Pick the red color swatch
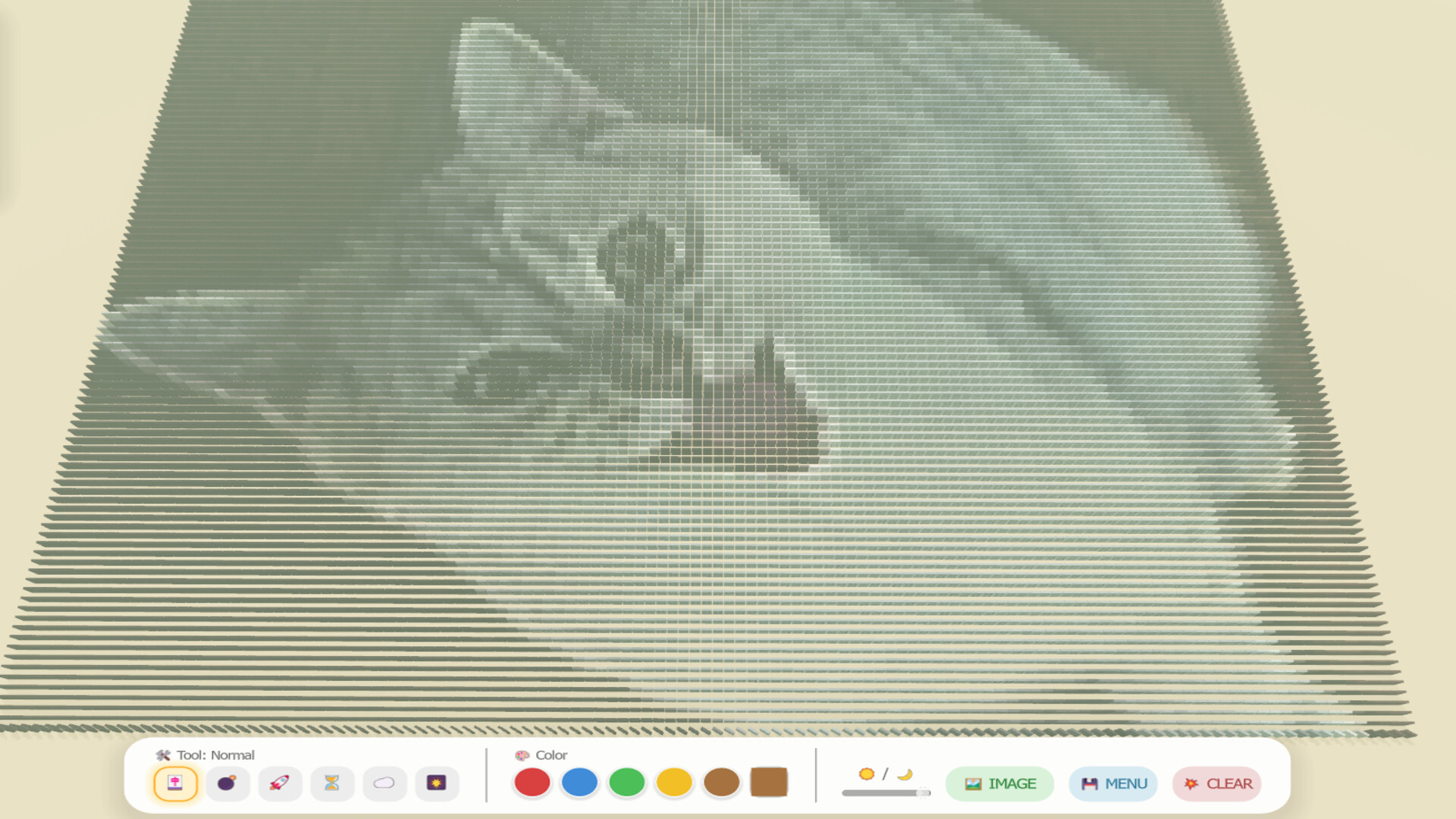The width and height of the screenshot is (1456, 819). pyautogui.click(x=532, y=783)
